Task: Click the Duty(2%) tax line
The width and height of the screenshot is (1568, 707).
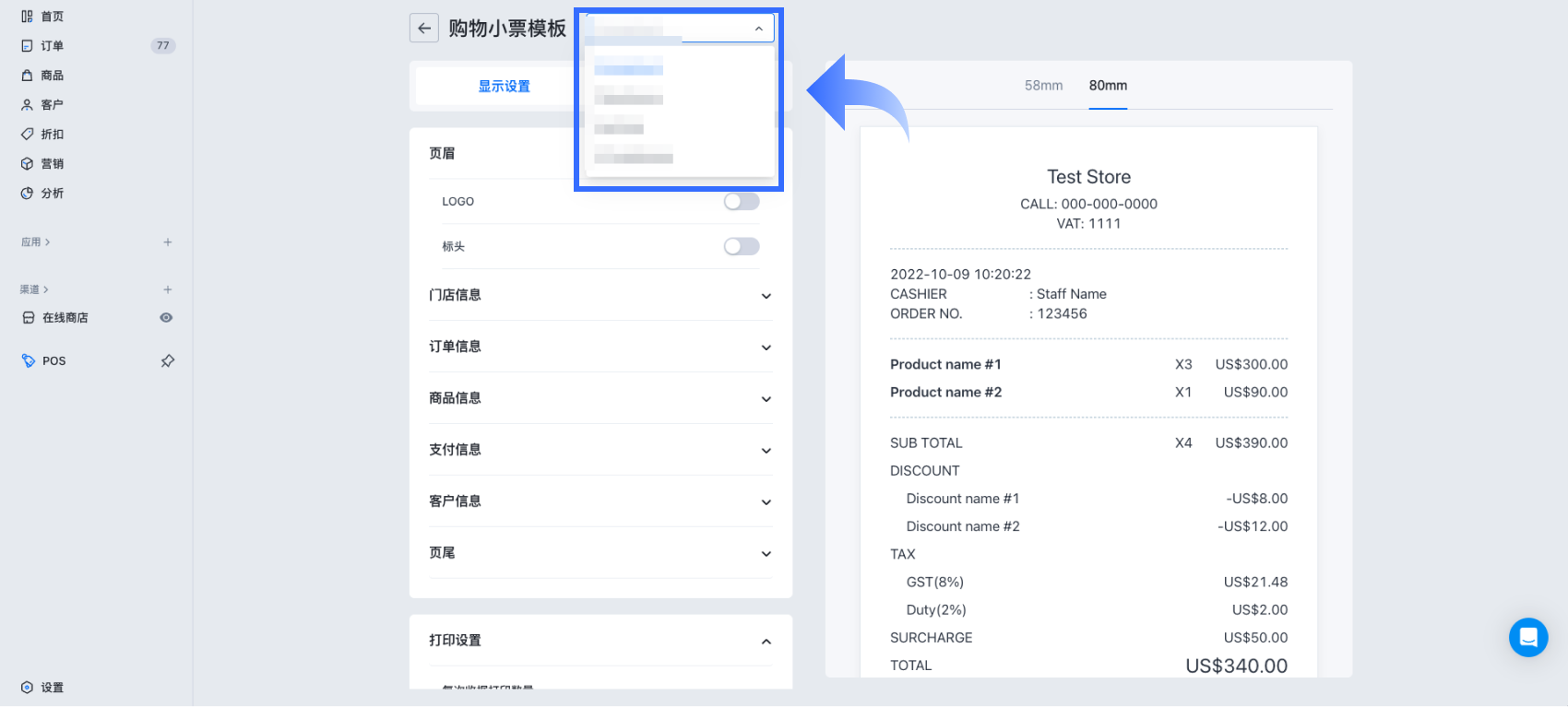Action: 936,610
